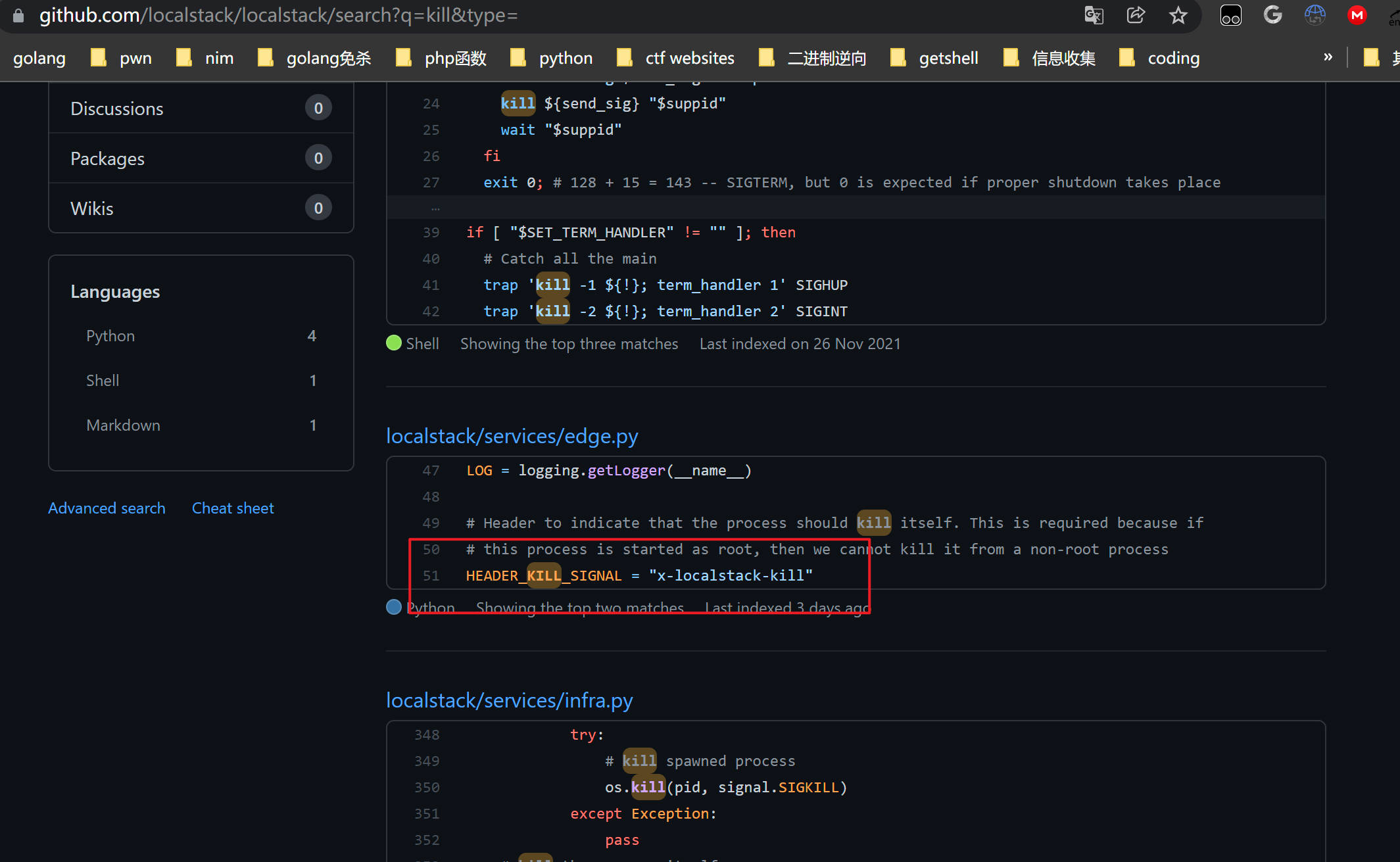Click the lock site info icon

pos(18,15)
